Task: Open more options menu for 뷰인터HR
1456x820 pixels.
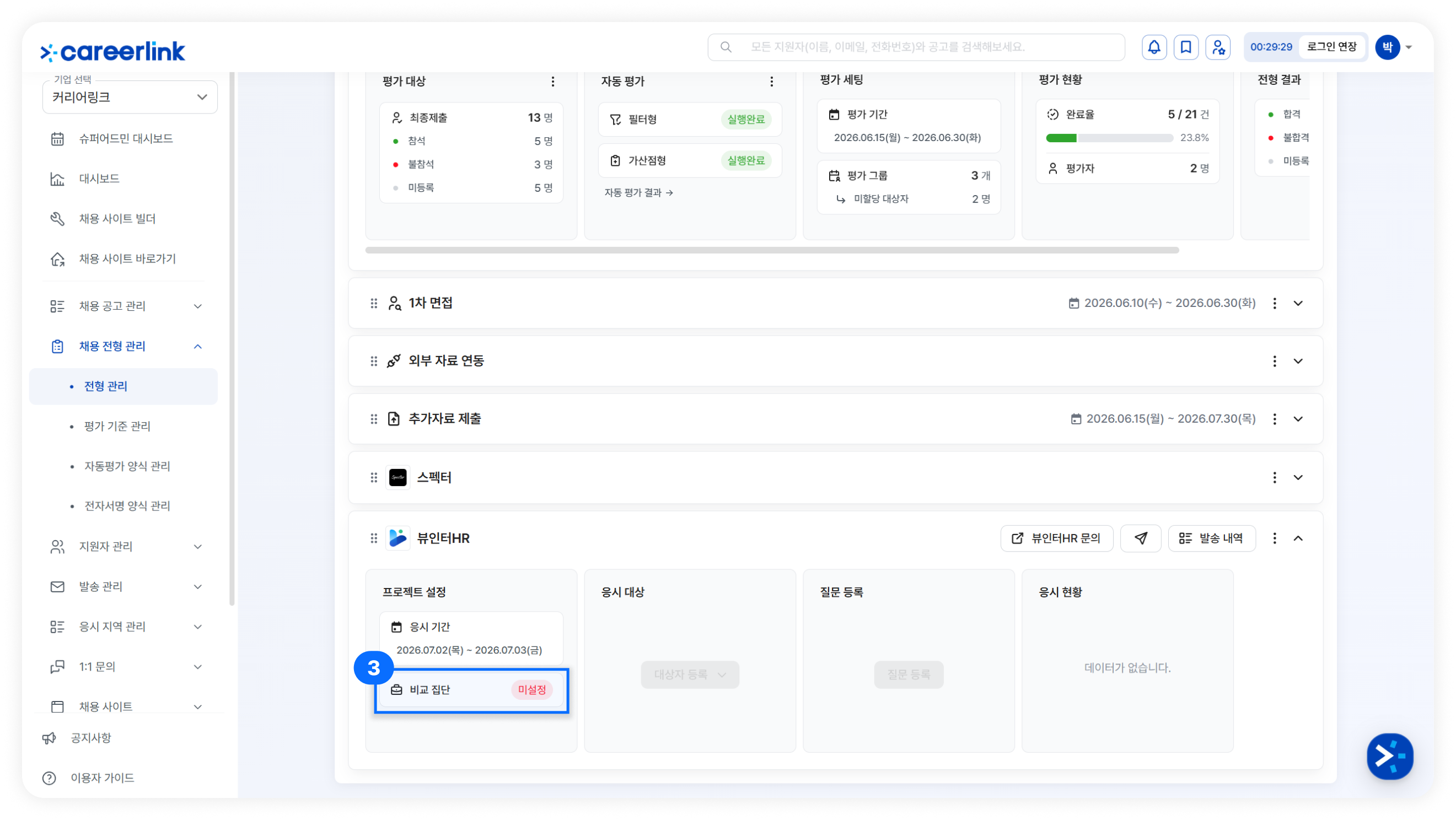Action: pos(1275,538)
